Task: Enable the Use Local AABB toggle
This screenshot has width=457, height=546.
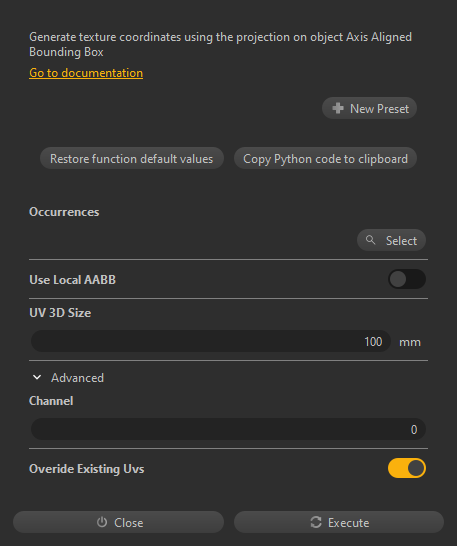Action: point(407,279)
